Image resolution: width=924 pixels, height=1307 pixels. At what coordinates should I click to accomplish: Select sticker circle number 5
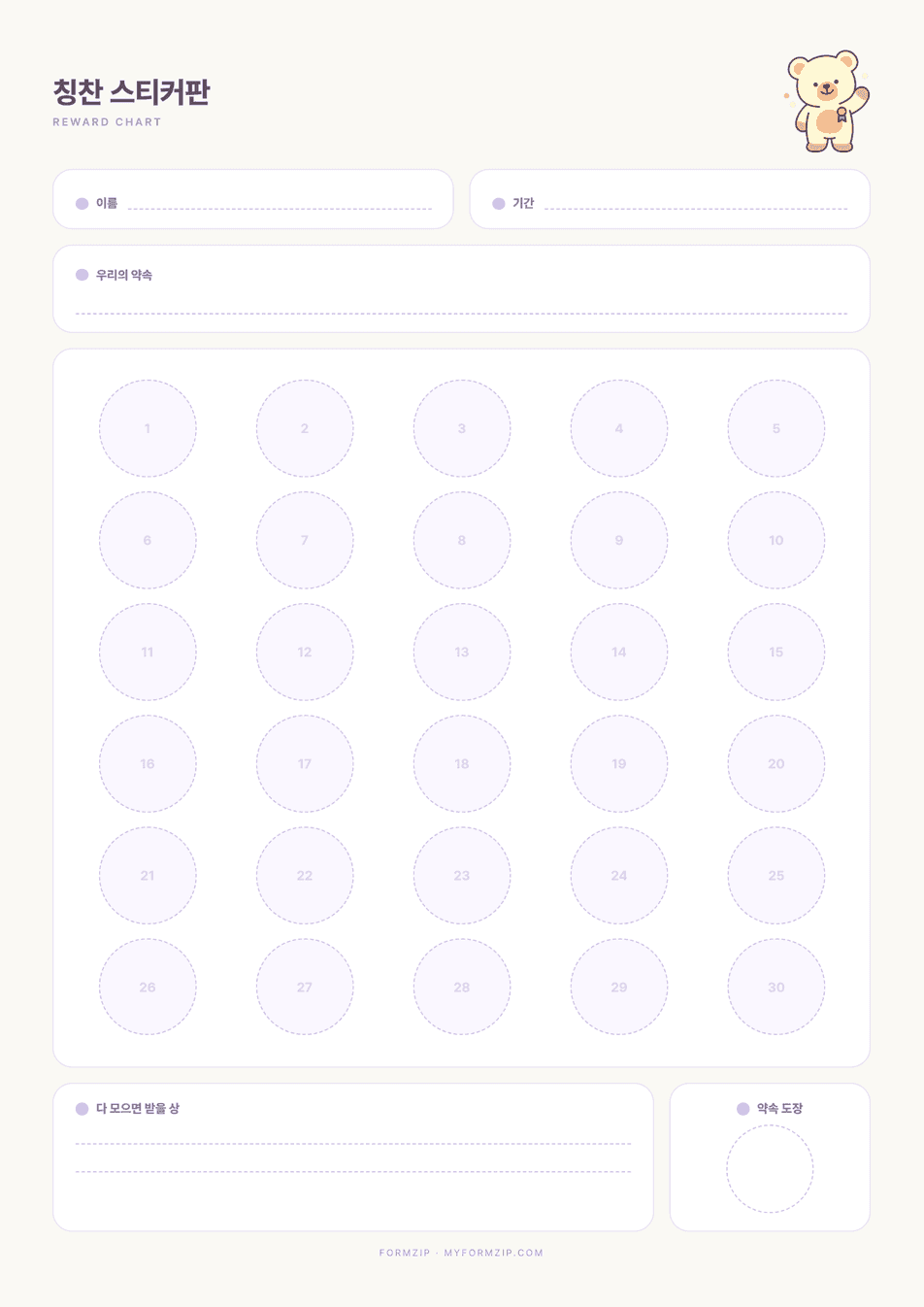[776, 428]
